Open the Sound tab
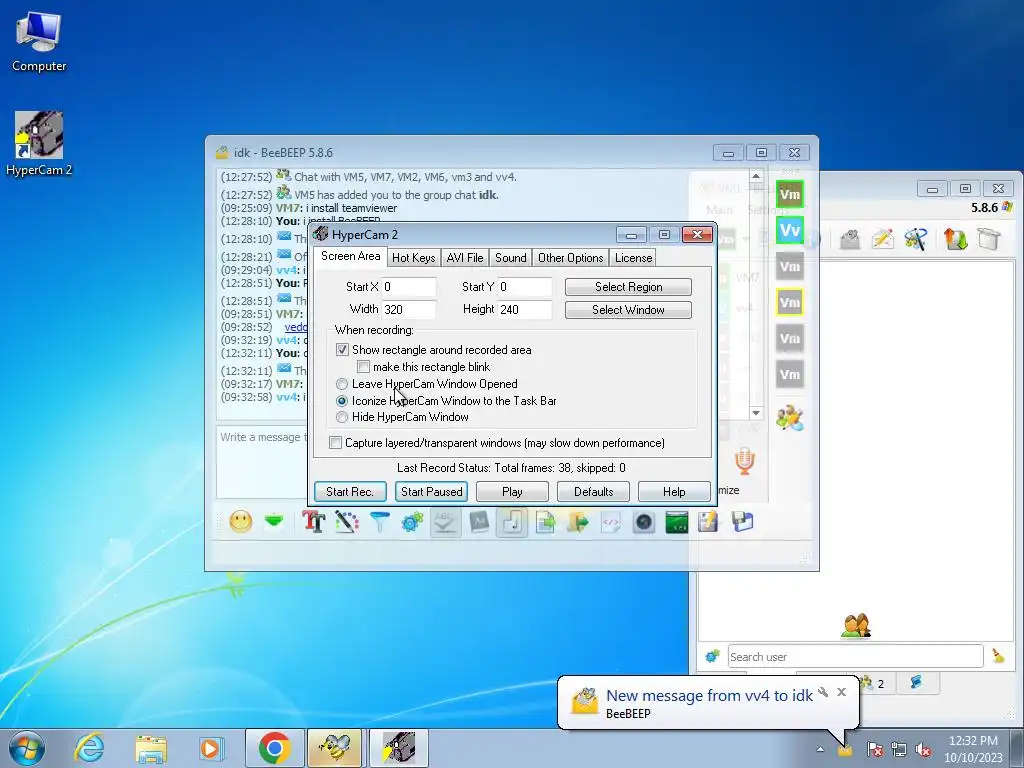This screenshot has width=1024, height=768. (511, 258)
